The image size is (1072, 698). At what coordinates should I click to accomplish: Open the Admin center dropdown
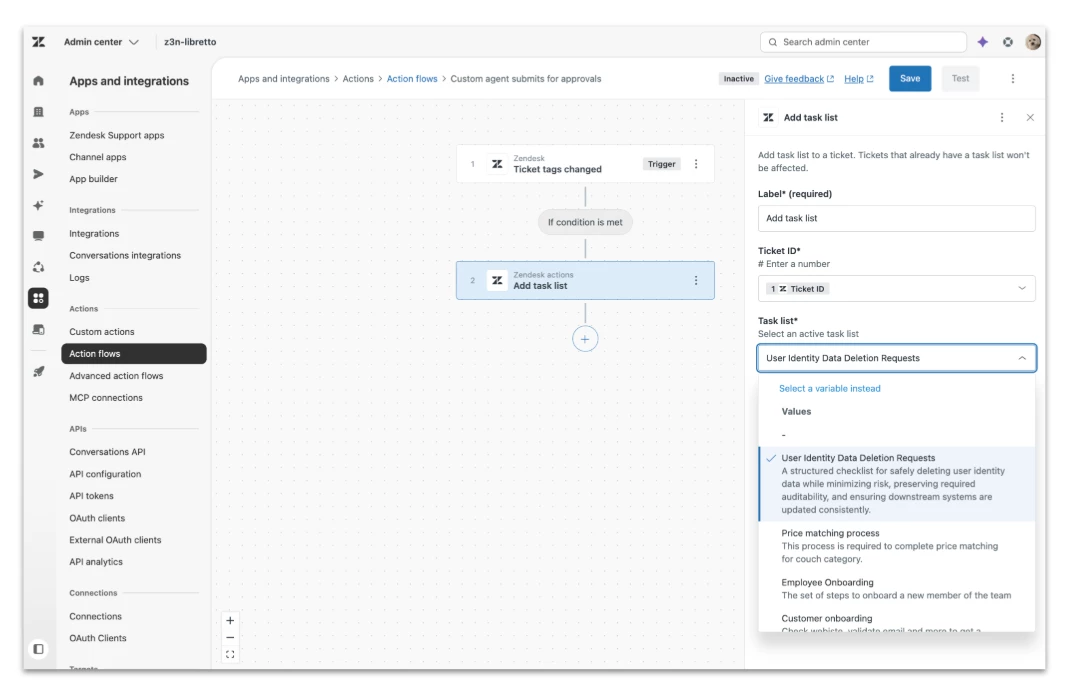(x=101, y=42)
